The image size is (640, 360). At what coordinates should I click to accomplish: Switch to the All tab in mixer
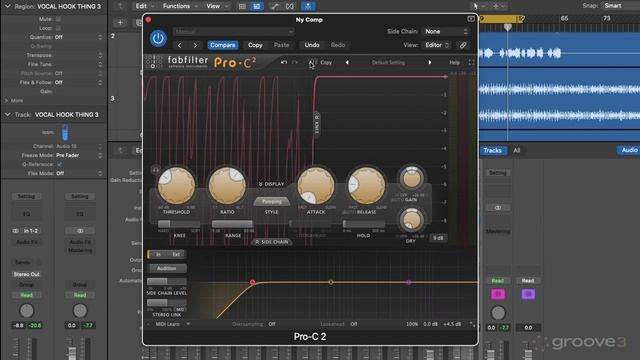coord(516,151)
